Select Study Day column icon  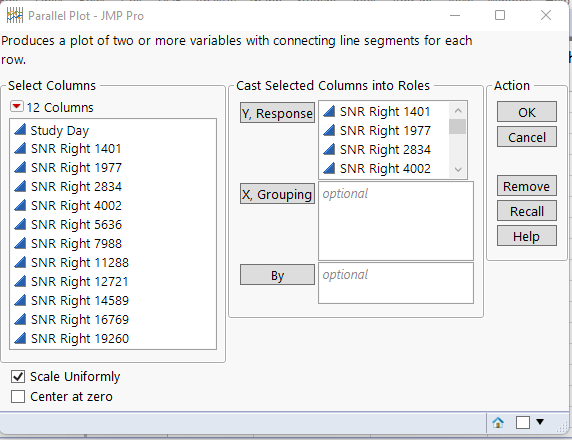click(20, 130)
